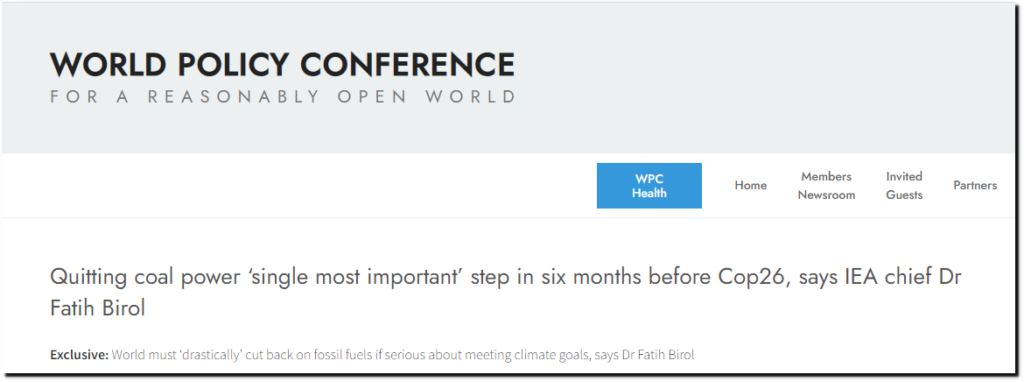1024x382 pixels.
Task: Click the word 'CONFERENCE' in the site logo
Action: 408,65
